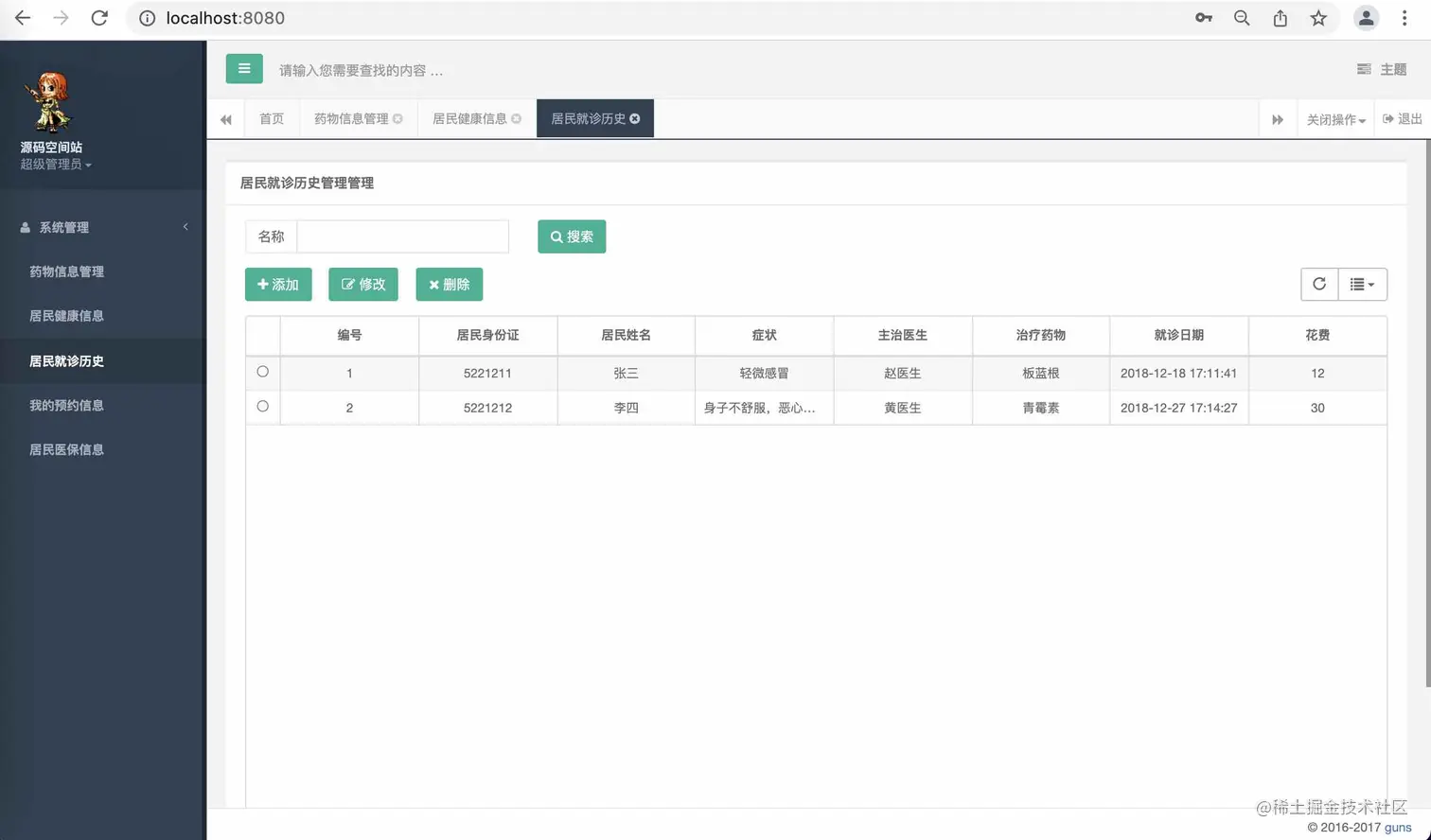
Task: Click the medicine cell 板蓝根
Action: [x=1041, y=373]
